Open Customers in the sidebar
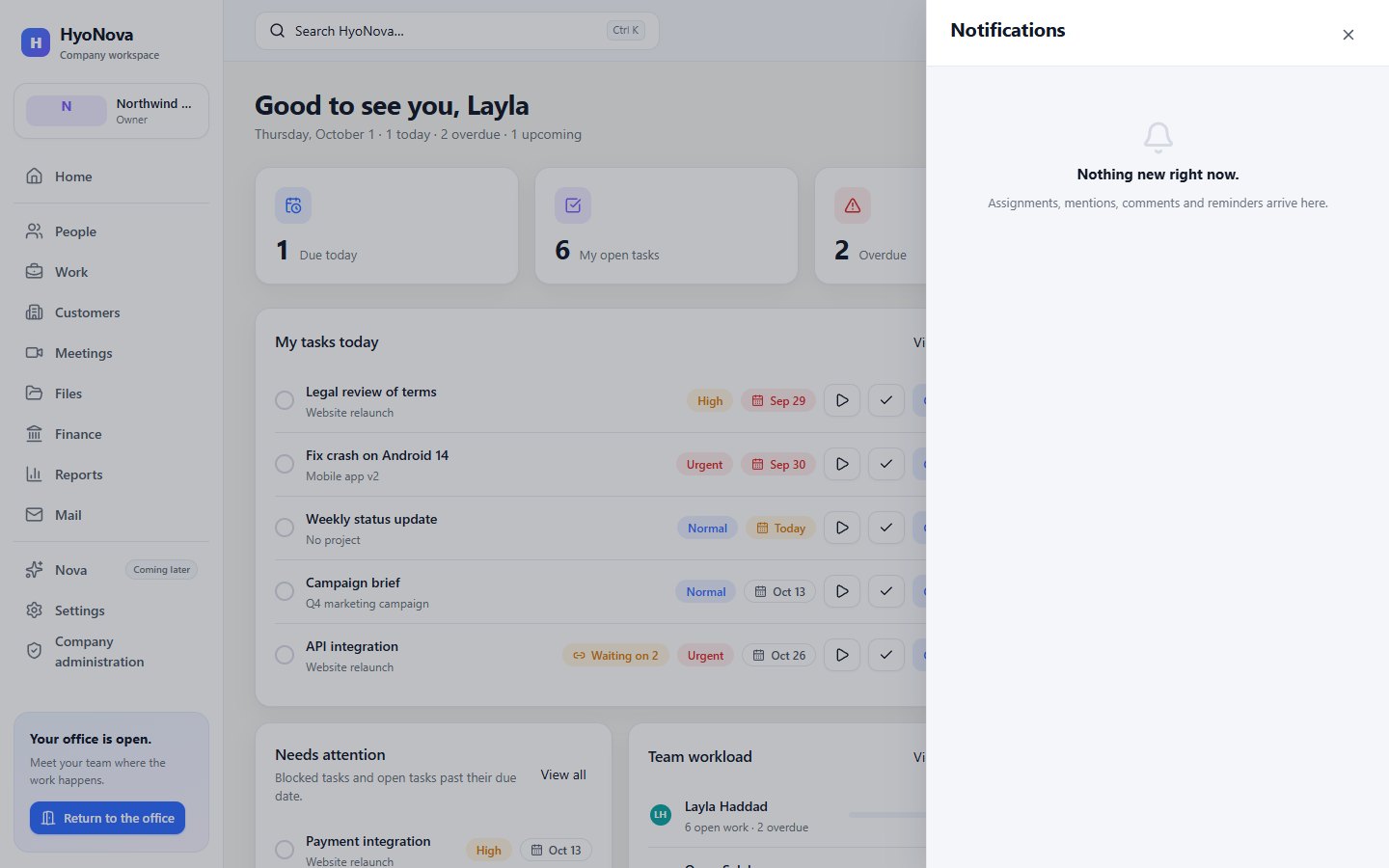The height and width of the screenshot is (868, 1389). point(111,312)
